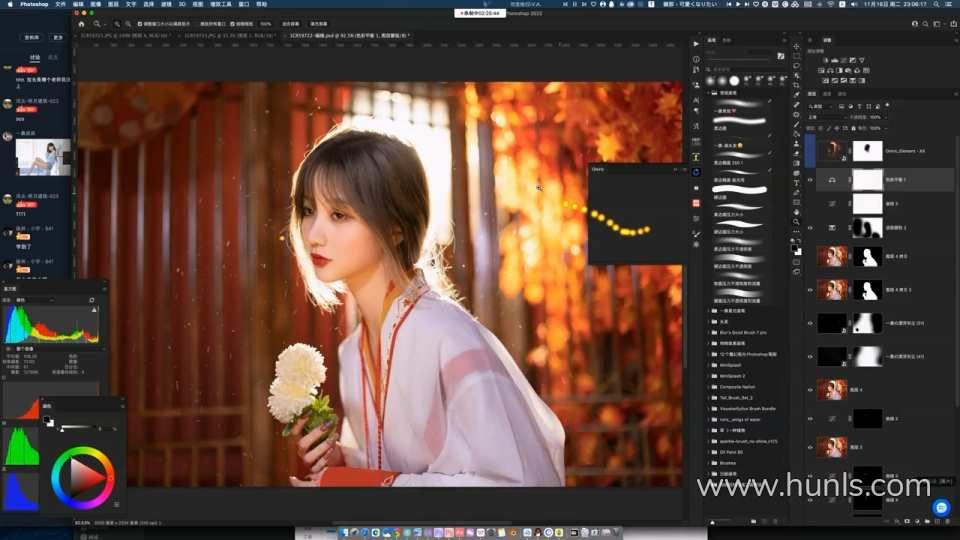The width and height of the screenshot is (960, 540).
Task: Select the Hand tool
Action: pyautogui.click(x=796, y=212)
